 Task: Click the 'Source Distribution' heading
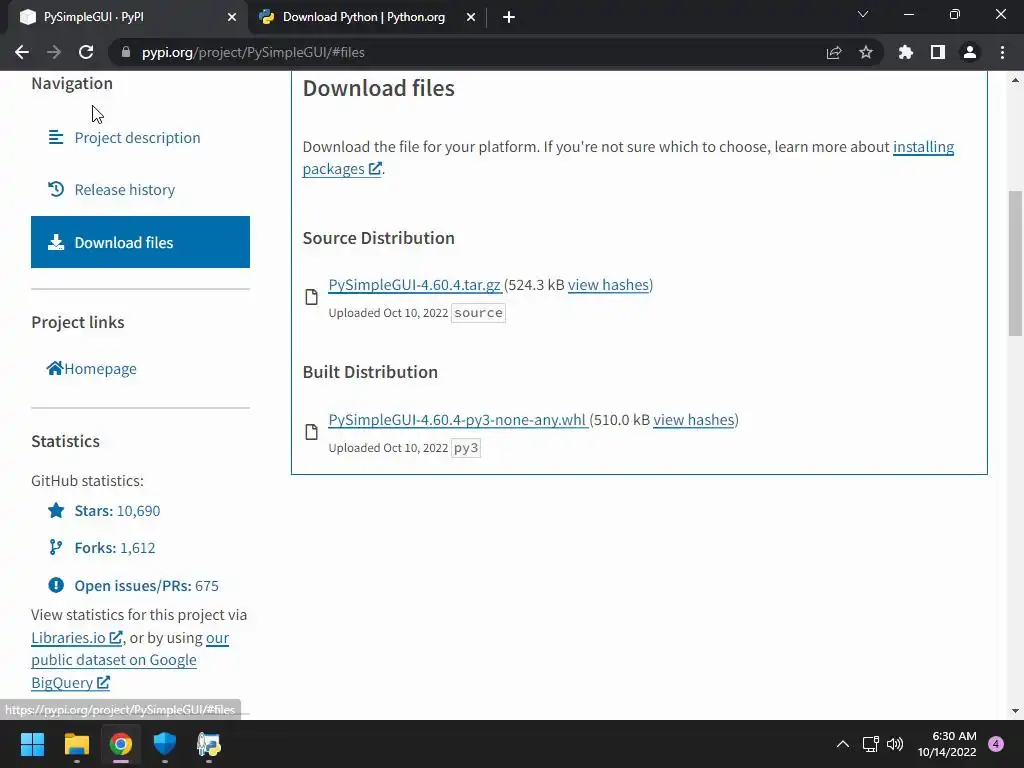(x=379, y=238)
